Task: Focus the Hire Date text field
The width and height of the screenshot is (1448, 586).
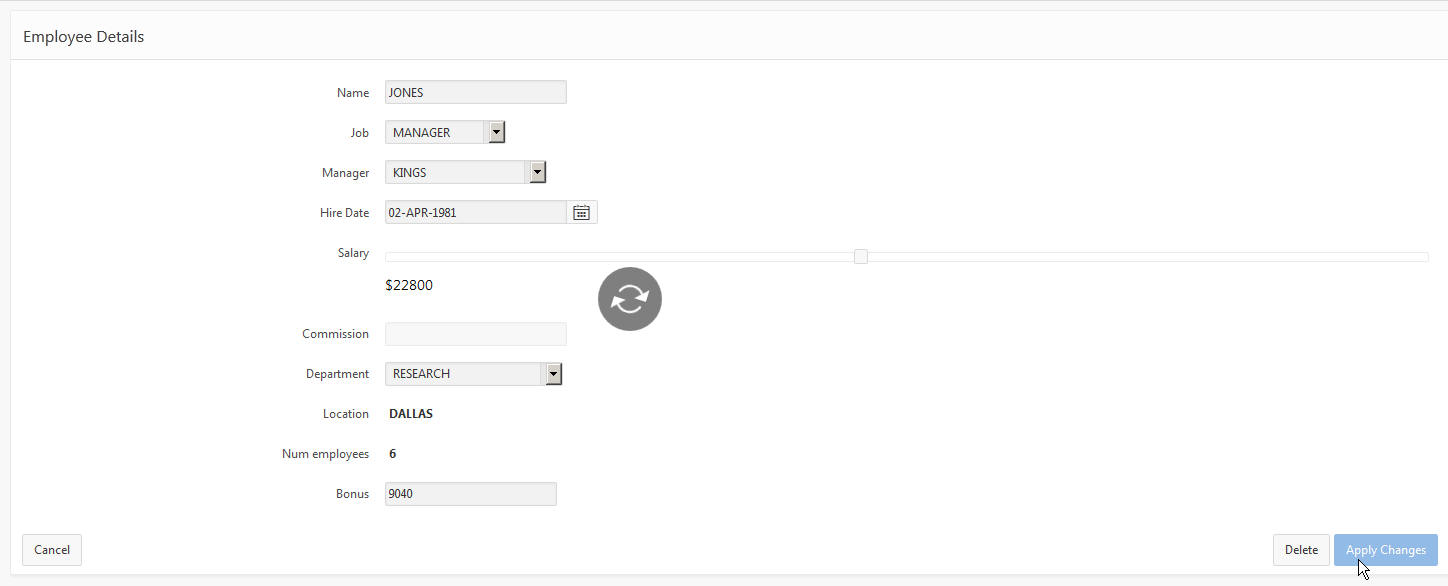Action: point(475,212)
